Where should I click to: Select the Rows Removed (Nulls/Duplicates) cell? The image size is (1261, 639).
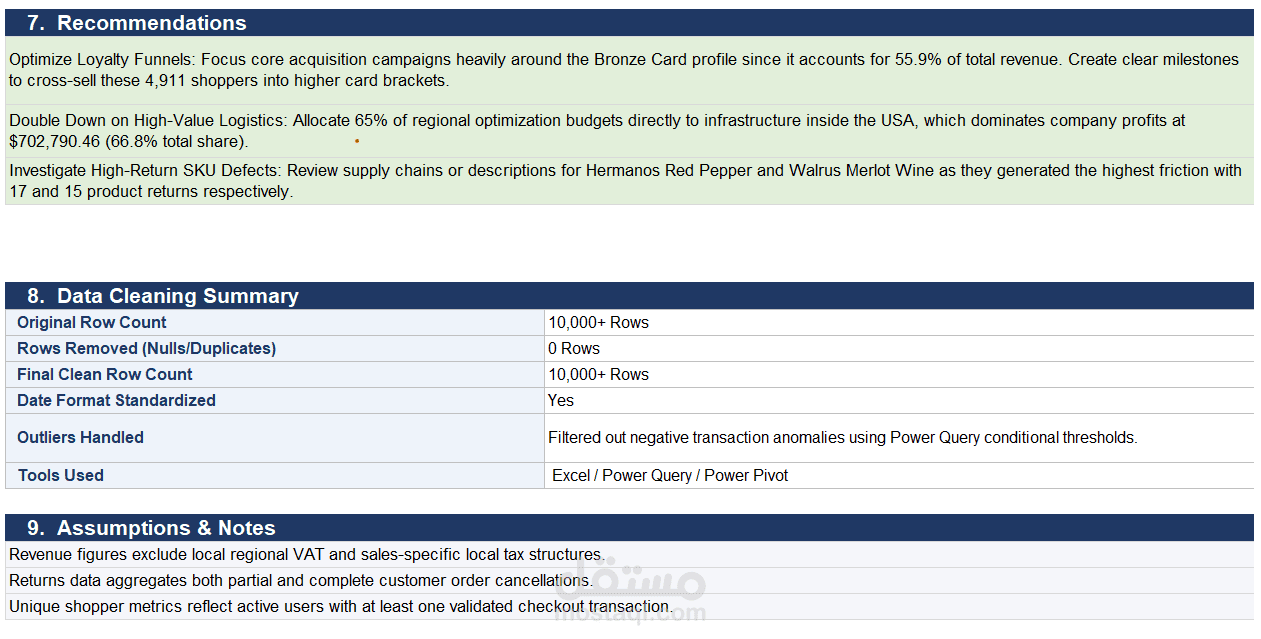coord(275,348)
